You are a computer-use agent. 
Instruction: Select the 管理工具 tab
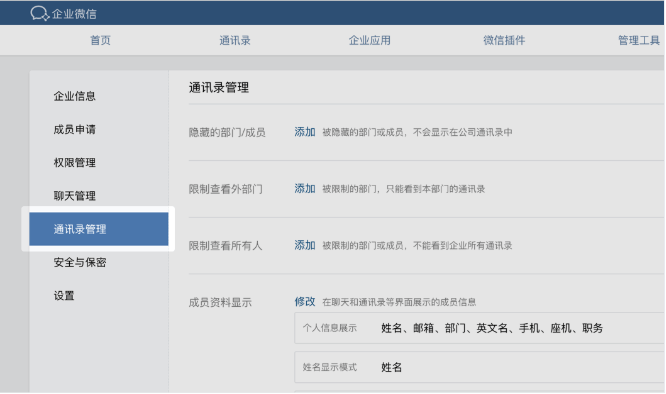click(x=639, y=40)
